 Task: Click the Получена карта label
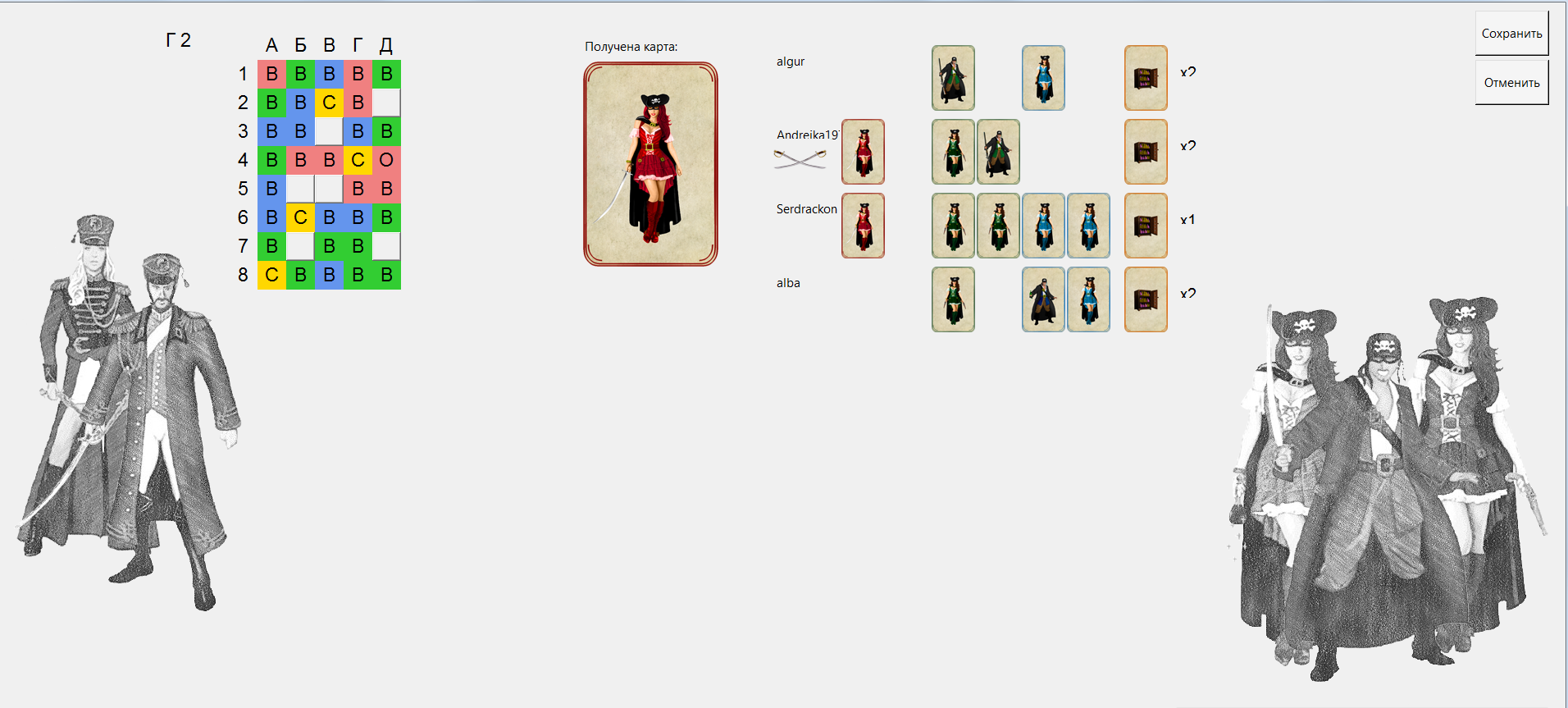coord(631,47)
